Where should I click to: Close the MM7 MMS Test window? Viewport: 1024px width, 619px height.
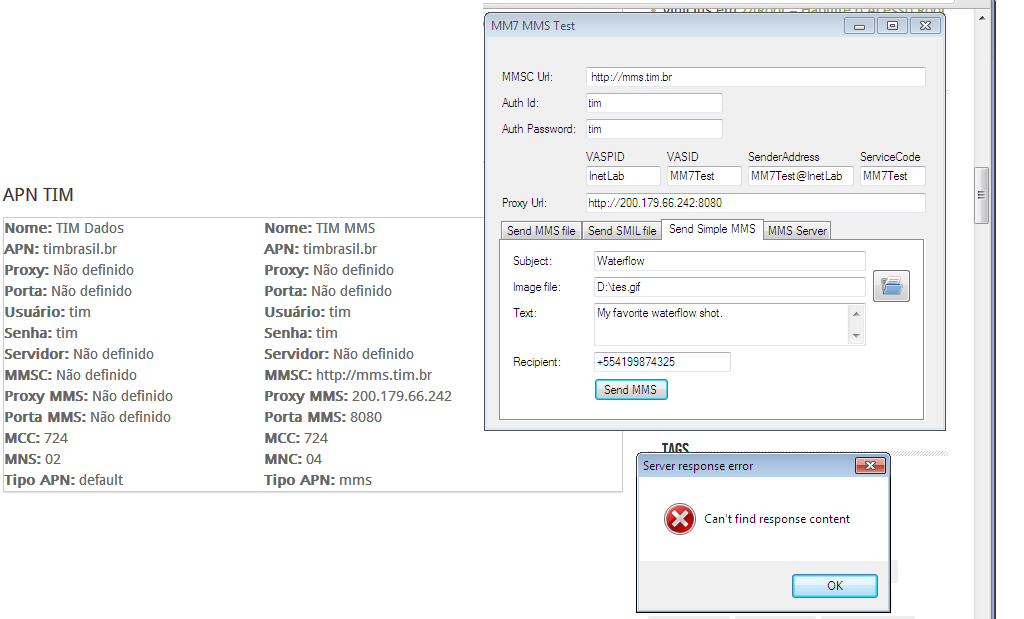(x=925, y=26)
